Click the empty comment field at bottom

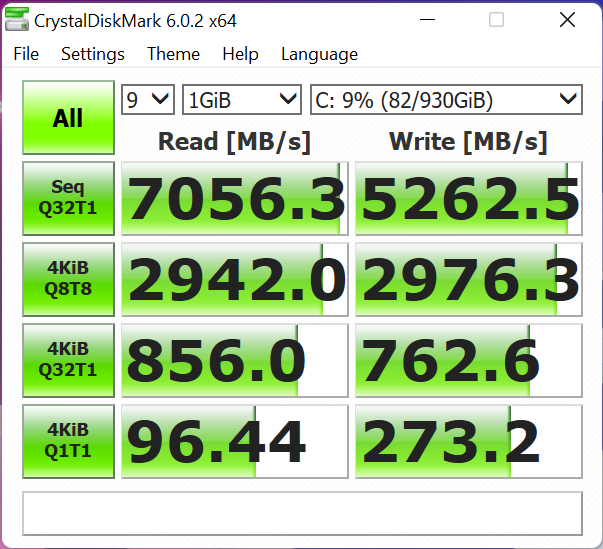302,513
